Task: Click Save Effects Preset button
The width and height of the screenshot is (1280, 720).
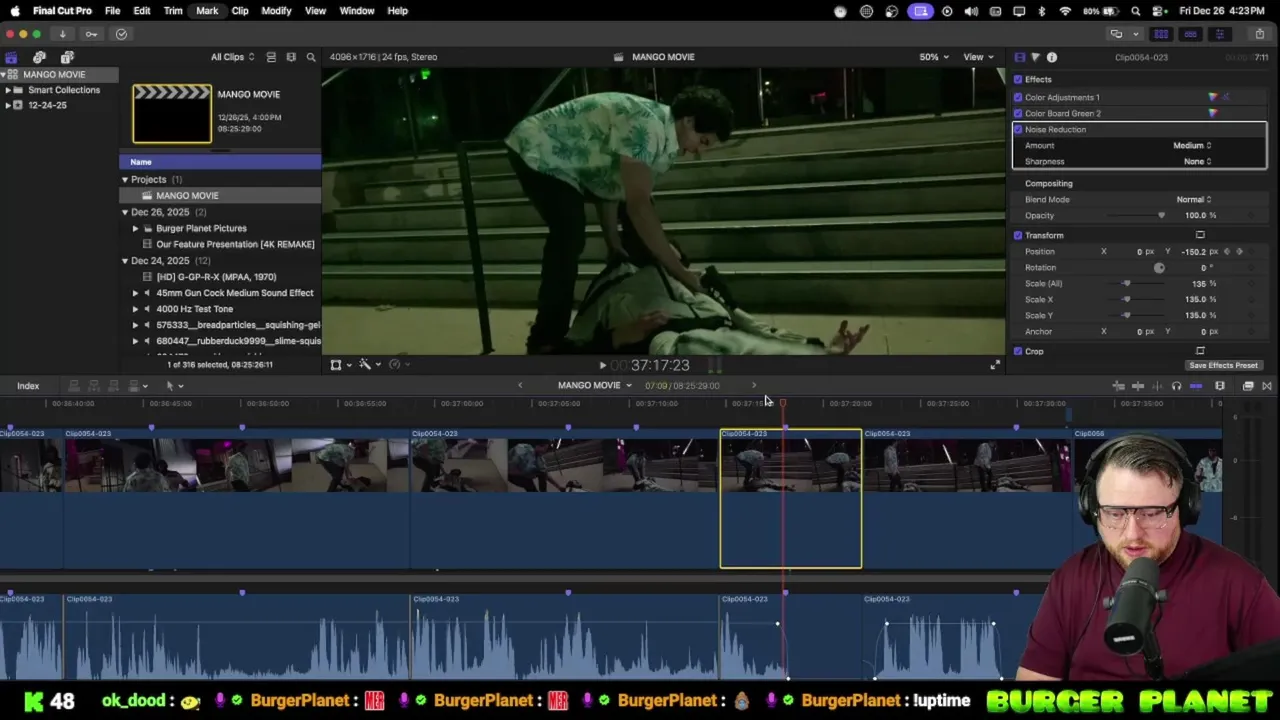Action: (1223, 365)
